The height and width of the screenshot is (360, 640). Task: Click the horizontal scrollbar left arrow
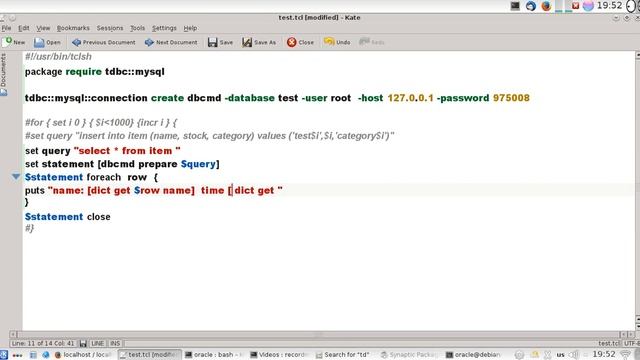13,334
